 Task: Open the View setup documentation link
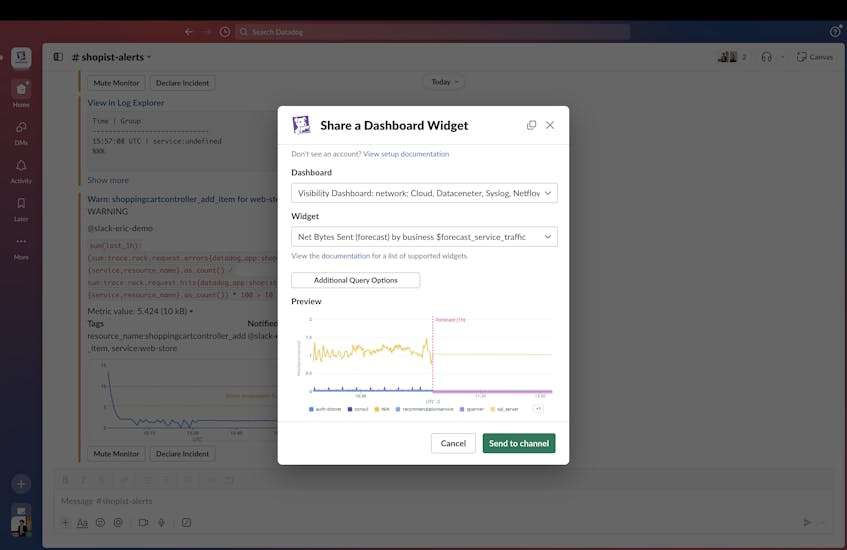[x=406, y=154]
